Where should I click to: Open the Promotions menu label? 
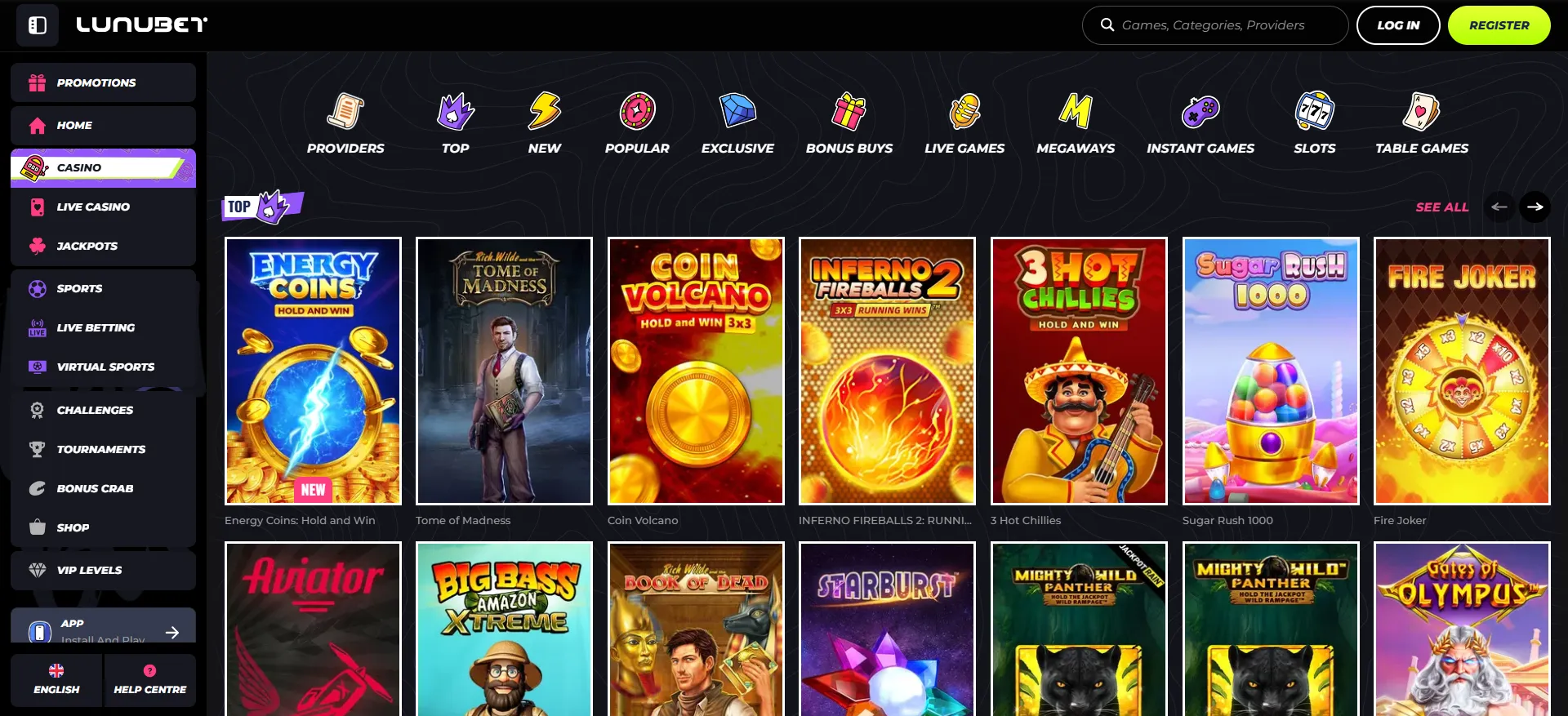96,82
